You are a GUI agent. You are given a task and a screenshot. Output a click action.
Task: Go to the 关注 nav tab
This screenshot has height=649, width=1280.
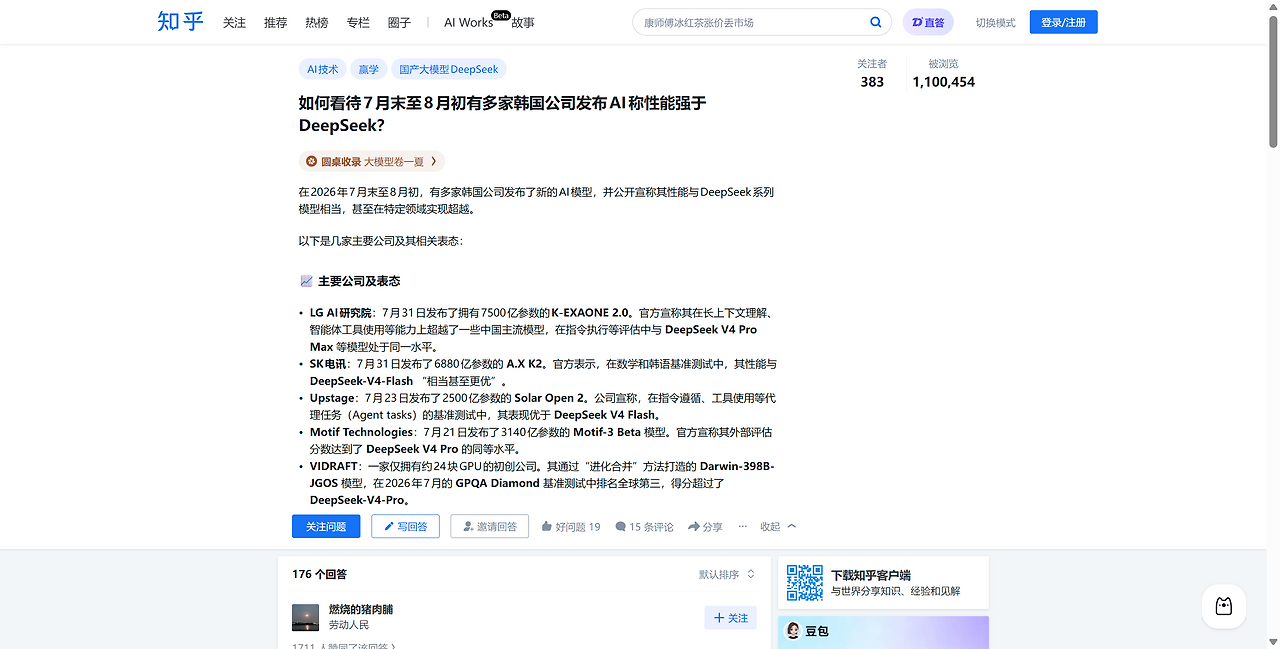(234, 22)
